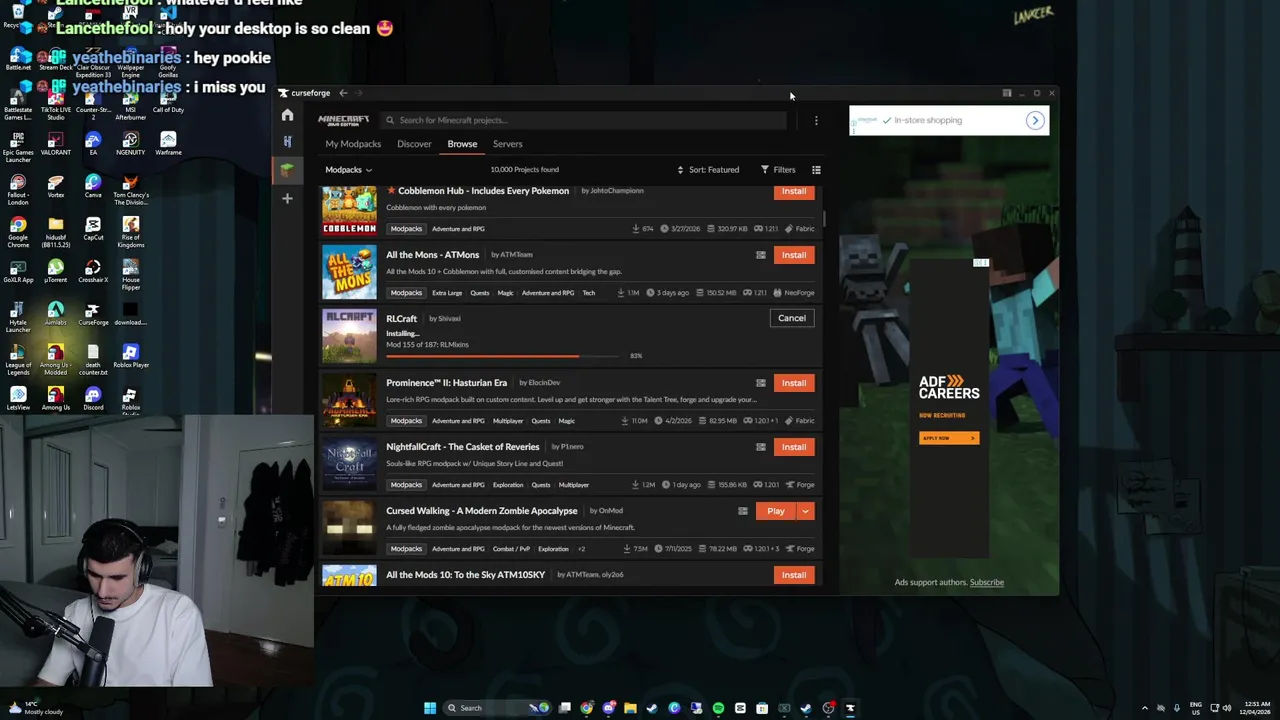
Task: Open Spotify from the taskbar
Action: coord(718,708)
